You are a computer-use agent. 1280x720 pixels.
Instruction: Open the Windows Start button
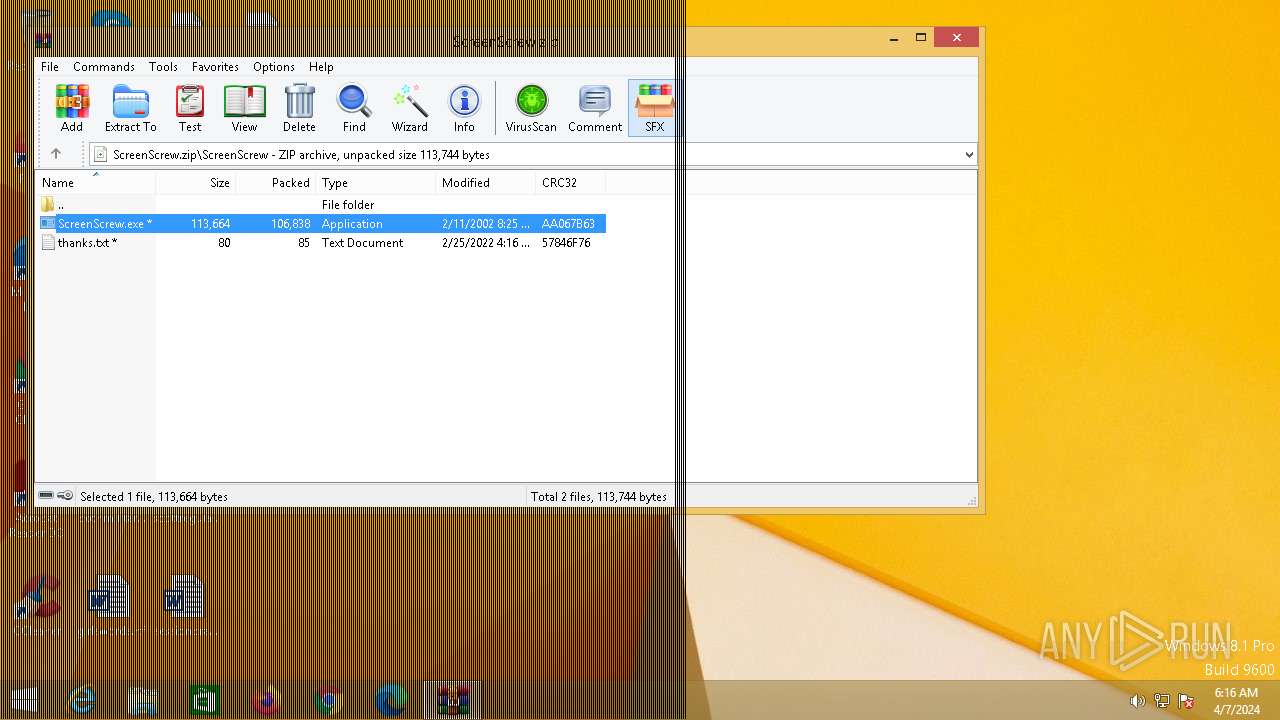25,701
